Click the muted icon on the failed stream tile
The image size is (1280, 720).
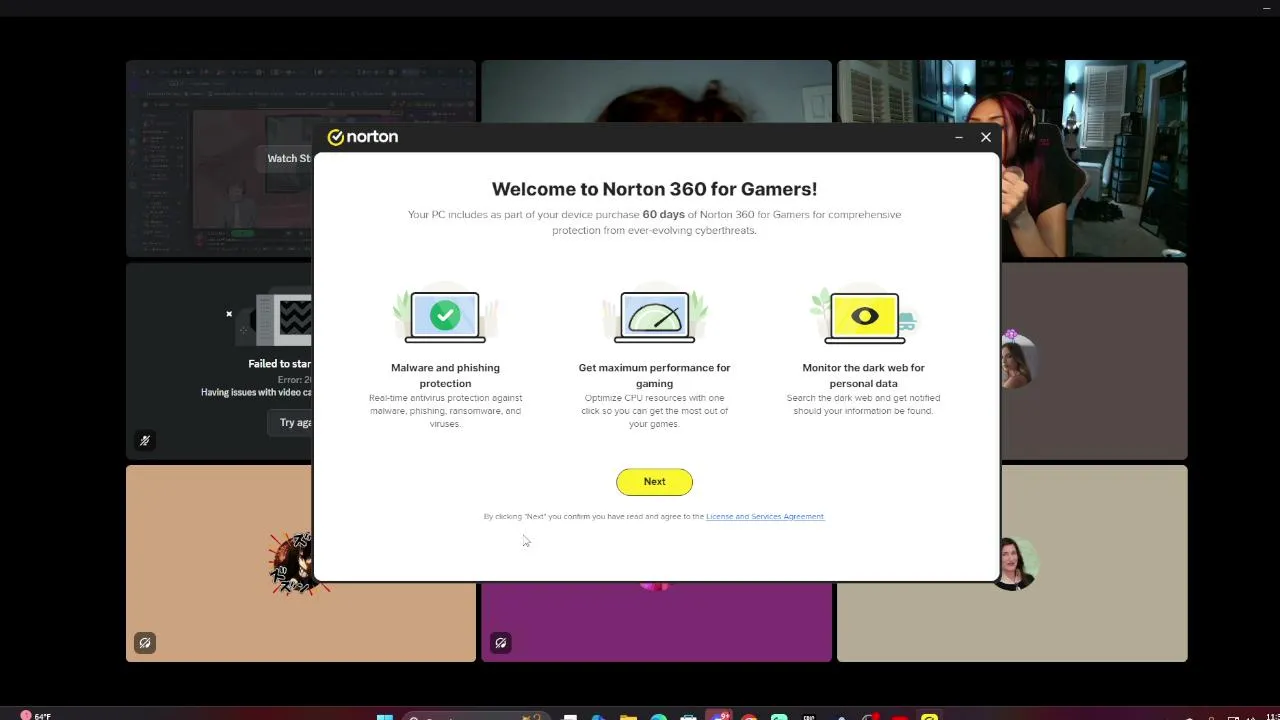[145, 441]
